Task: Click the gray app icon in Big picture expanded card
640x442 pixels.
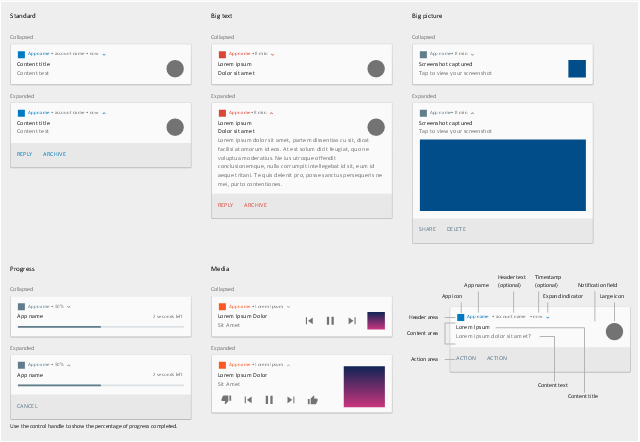Action: pyautogui.click(x=423, y=113)
